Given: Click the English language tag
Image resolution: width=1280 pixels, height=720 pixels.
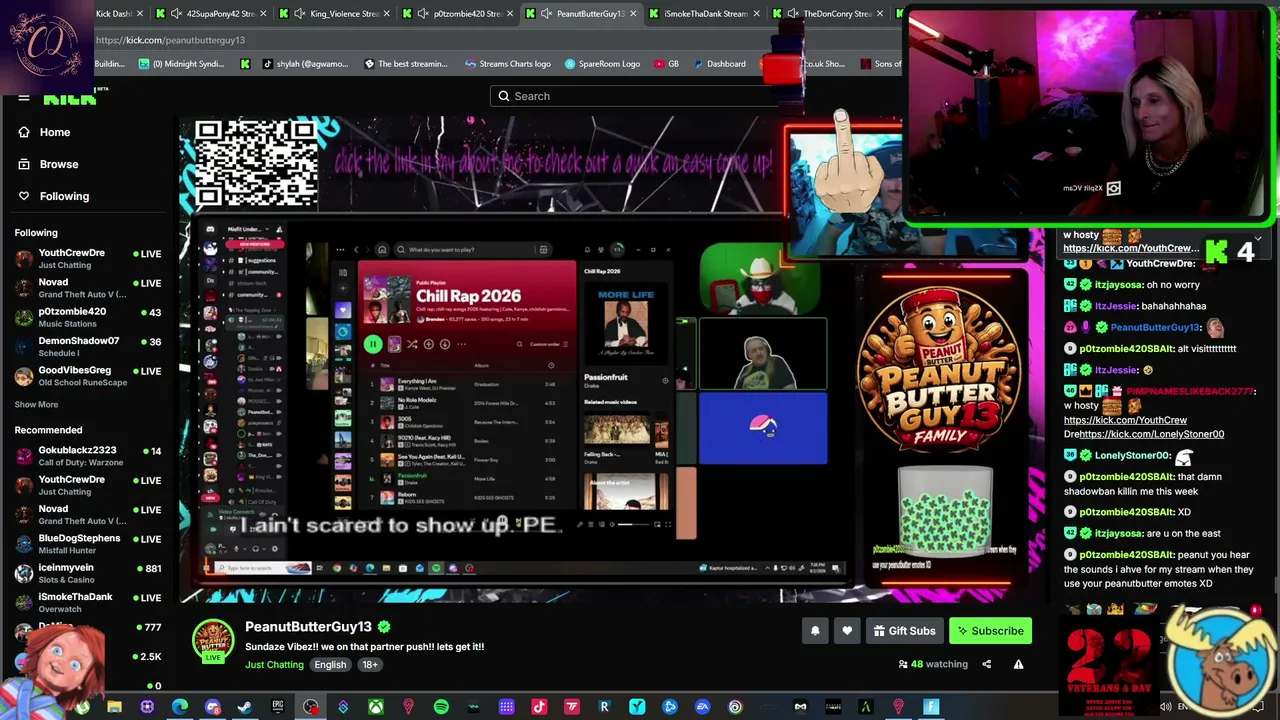Looking at the screenshot, I should tap(330, 665).
